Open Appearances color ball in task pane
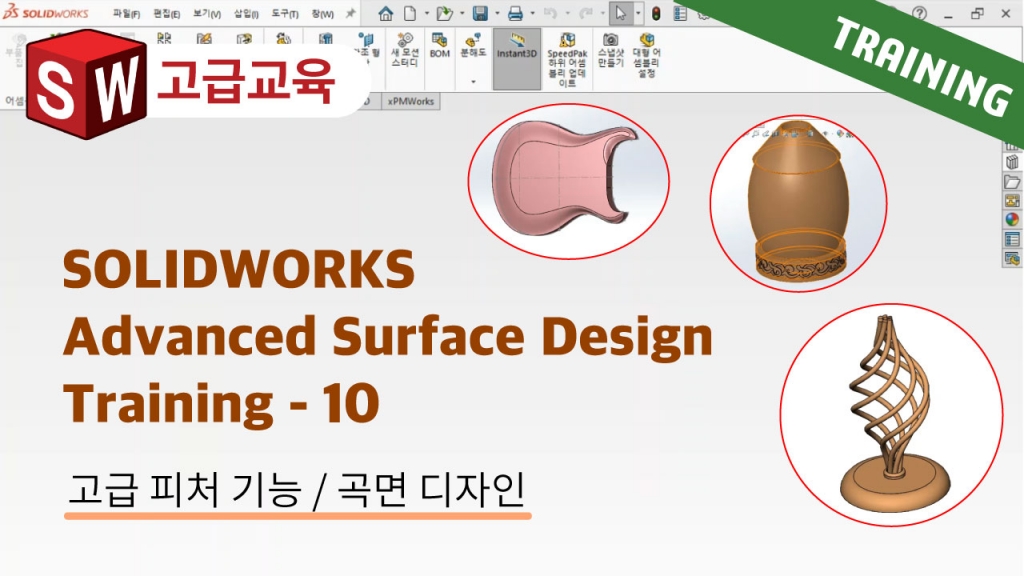Screen dimensions: 1024x576 pos(1012,220)
